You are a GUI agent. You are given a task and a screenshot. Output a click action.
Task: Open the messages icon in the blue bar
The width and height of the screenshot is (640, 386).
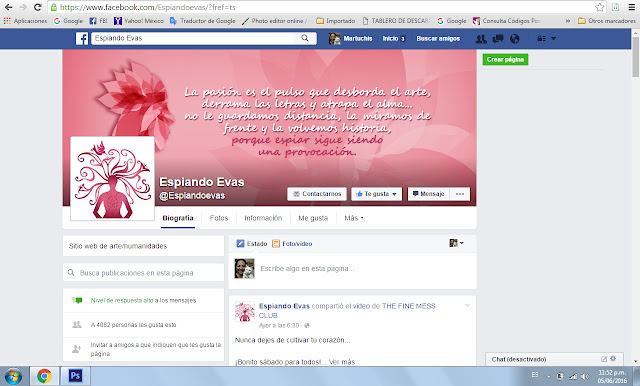(498, 39)
